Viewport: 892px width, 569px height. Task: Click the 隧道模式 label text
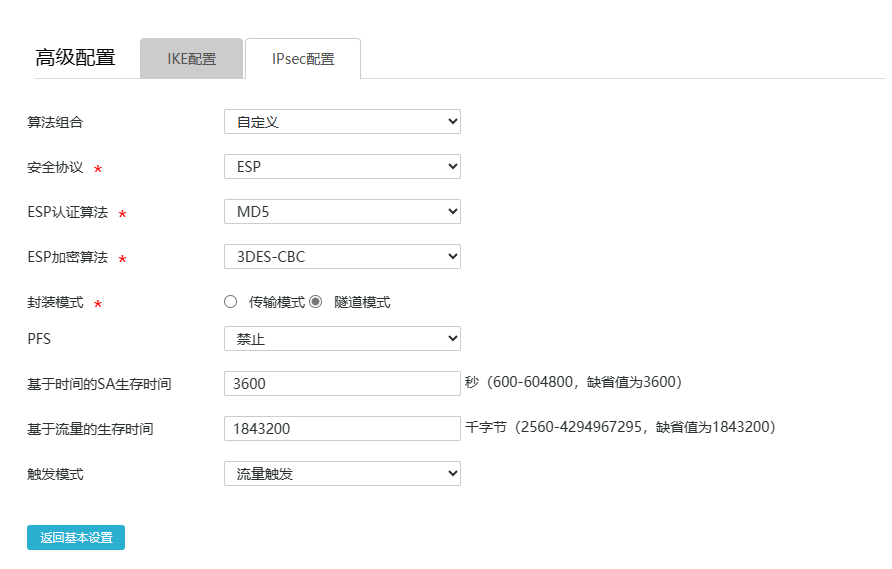pyautogui.click(x=362, y=302)
